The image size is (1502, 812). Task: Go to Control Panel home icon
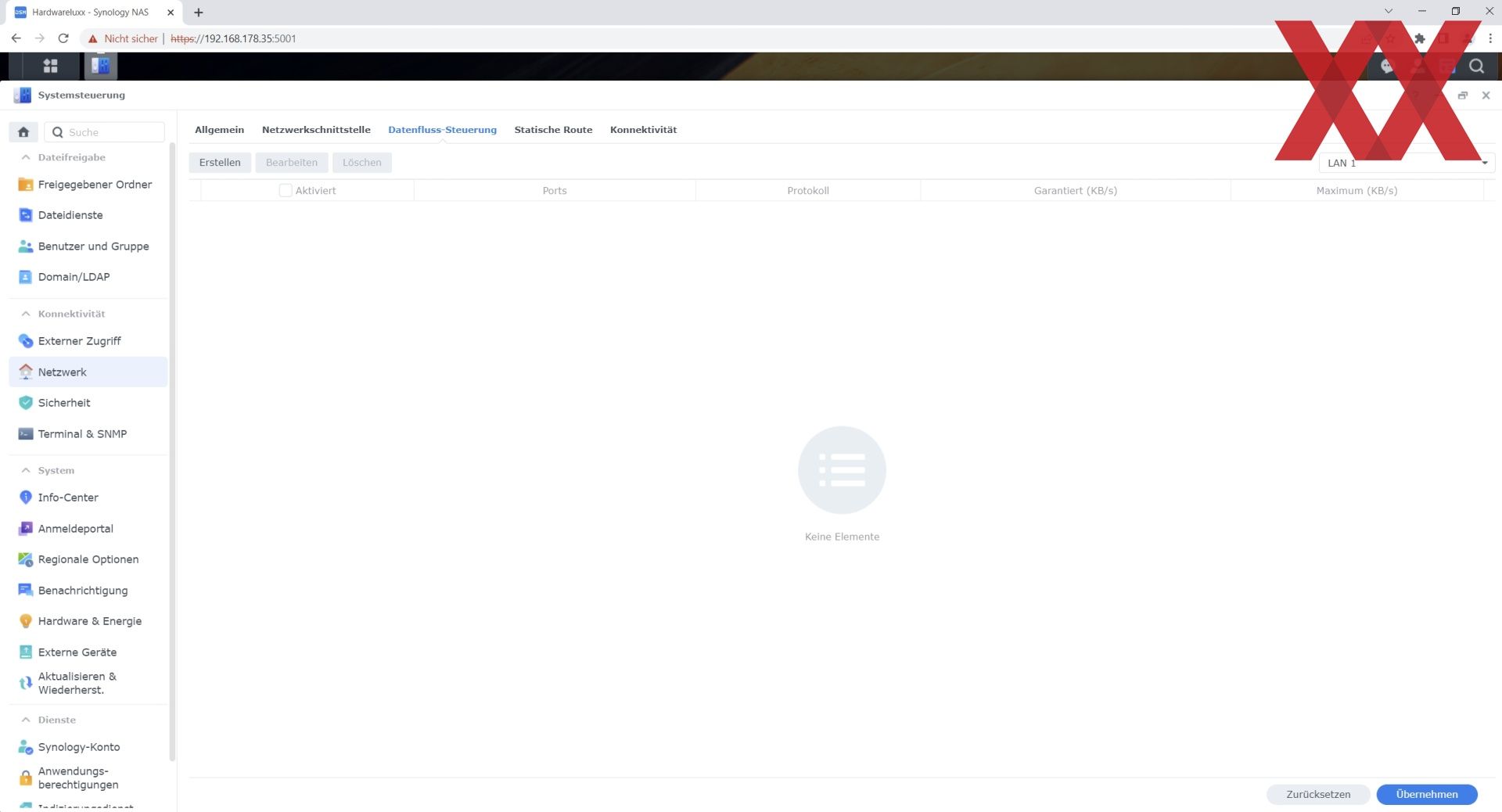coord(23,132)
